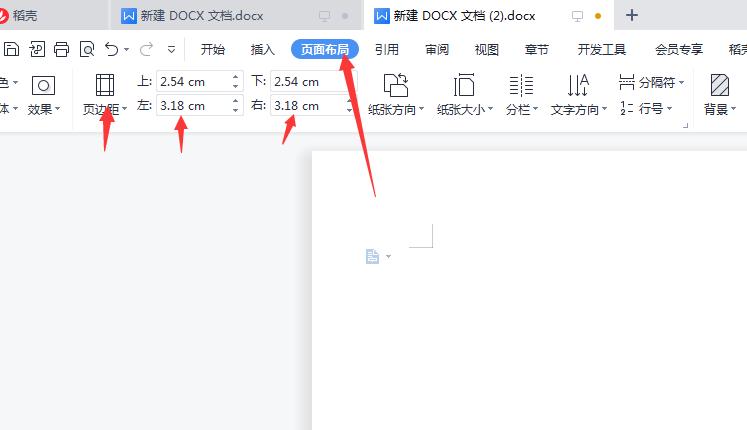Open the 视图 ribbon tab

(x=486, y=50)
